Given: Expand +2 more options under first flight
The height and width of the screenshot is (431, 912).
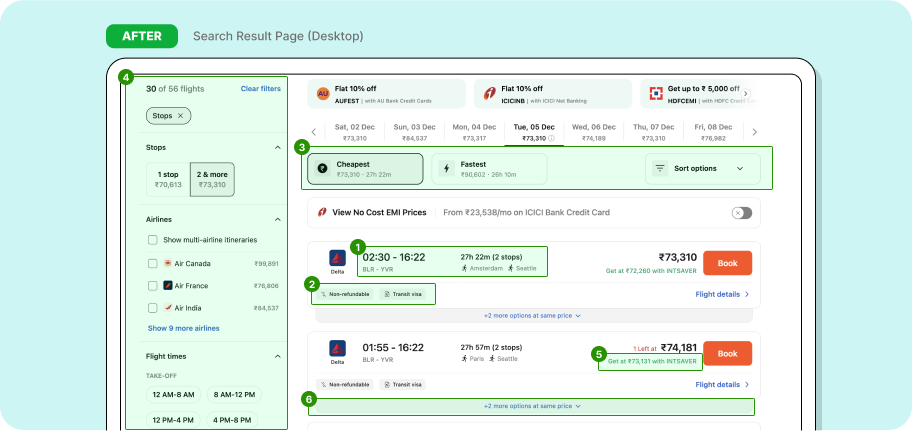Looking at the screenshot, I should [533, 315].
